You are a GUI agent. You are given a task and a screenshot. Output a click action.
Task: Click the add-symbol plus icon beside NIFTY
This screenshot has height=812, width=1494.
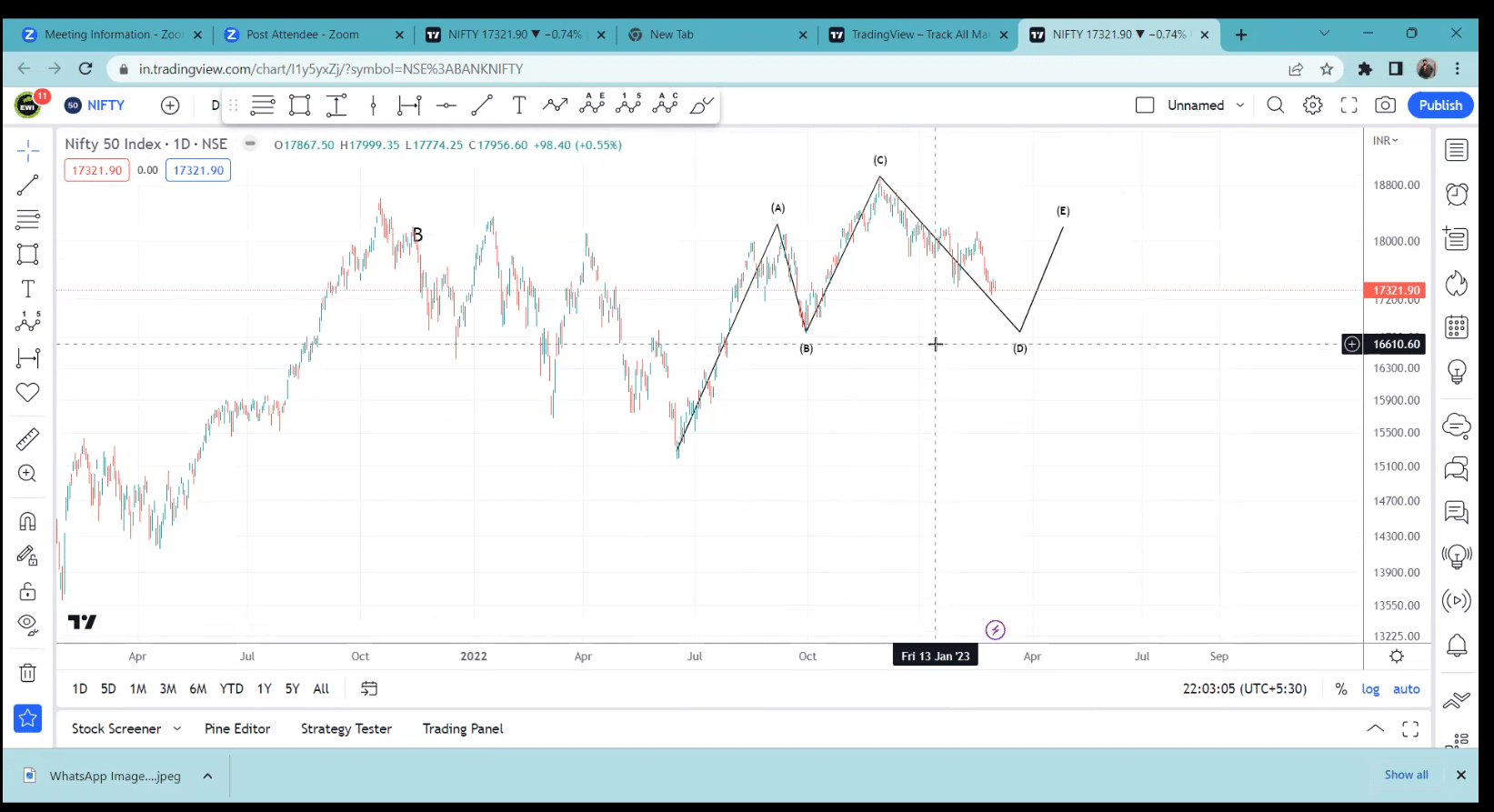(x=170, y=105)
